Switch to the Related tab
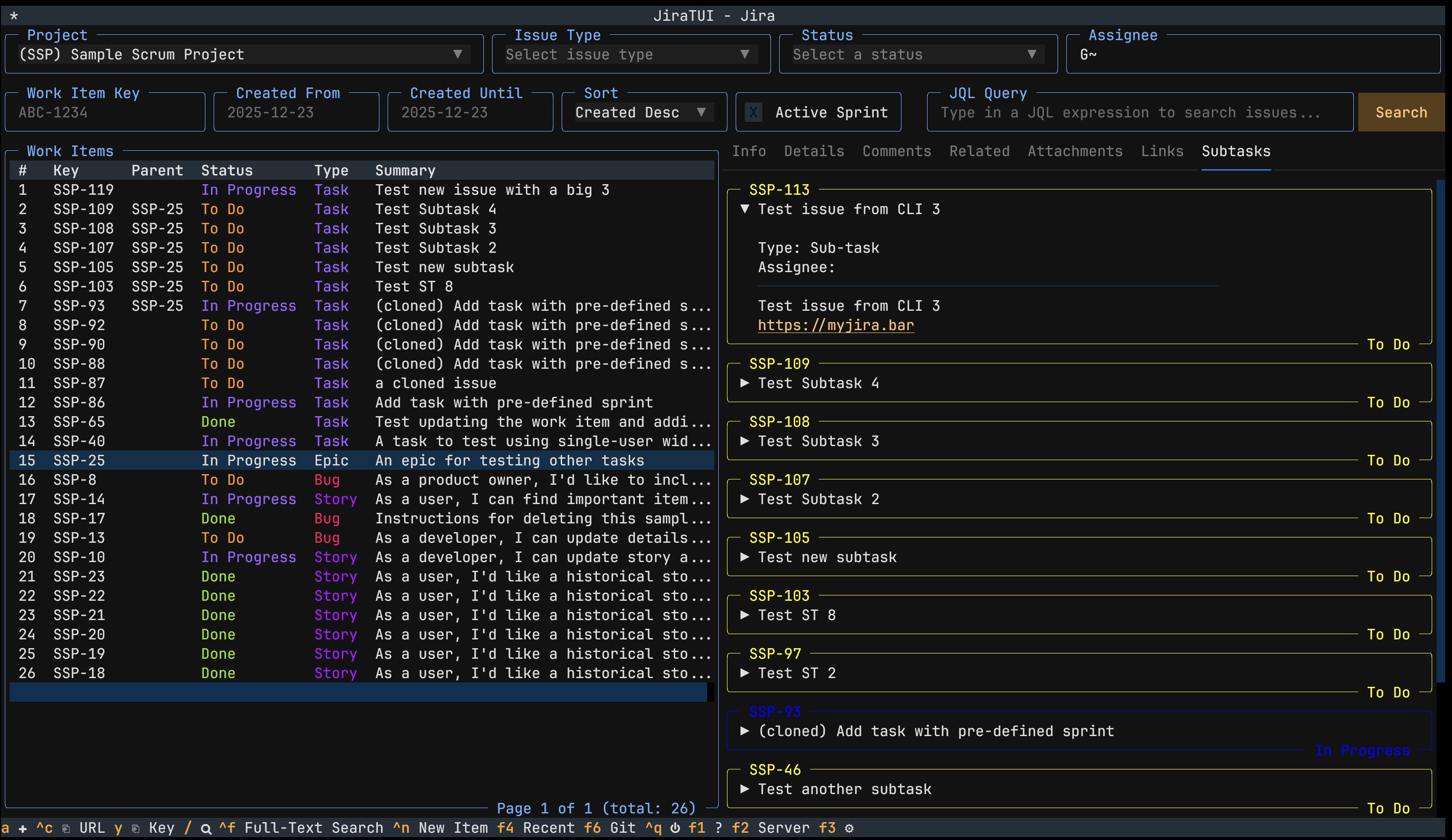This screenshot has height=840, width=1452. point(980,152)
